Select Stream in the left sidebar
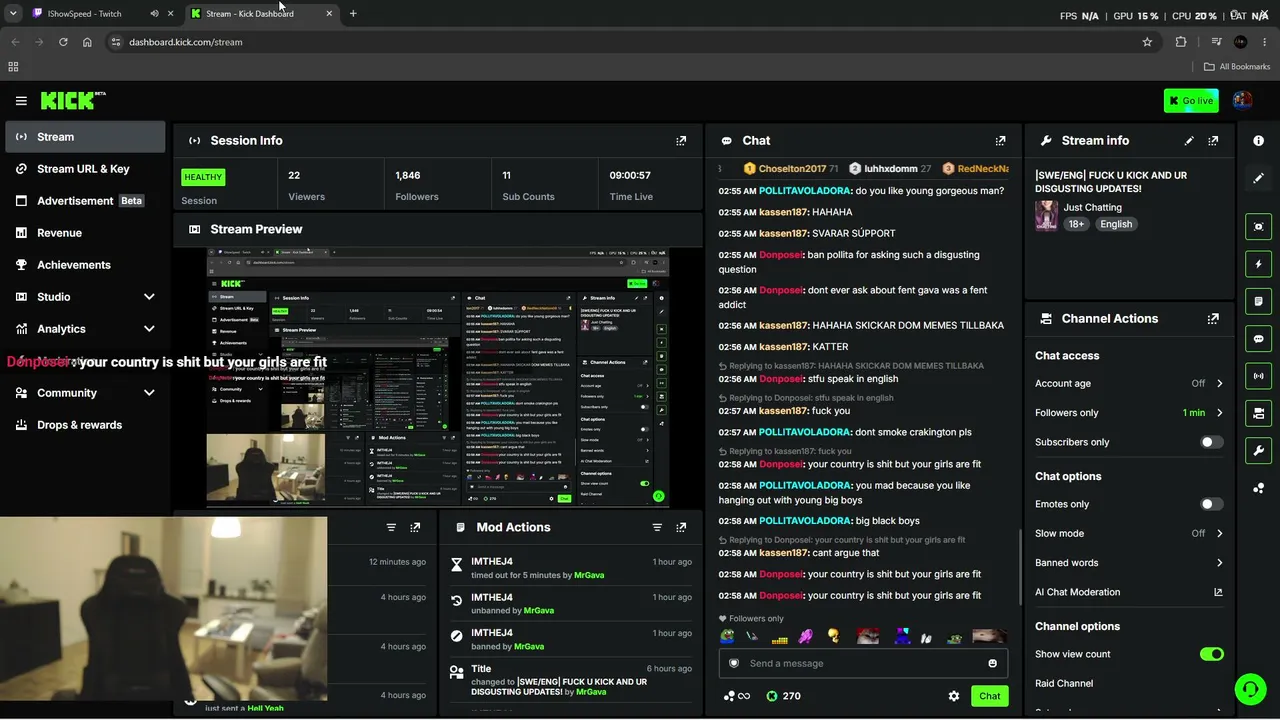The width and height of the screenshot is (1280, 720). tap(86, 137)
